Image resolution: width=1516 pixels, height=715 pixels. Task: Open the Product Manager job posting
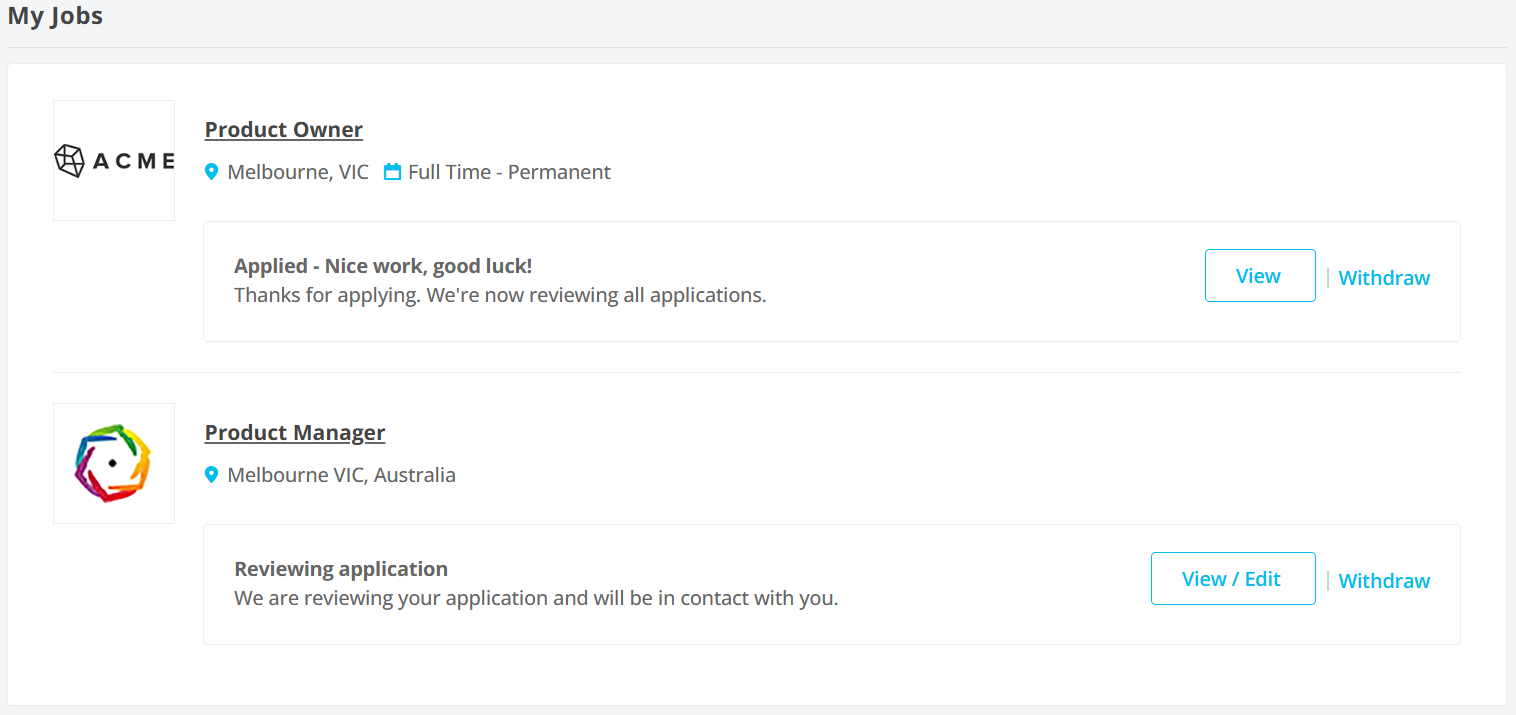(x=294, y=432)
